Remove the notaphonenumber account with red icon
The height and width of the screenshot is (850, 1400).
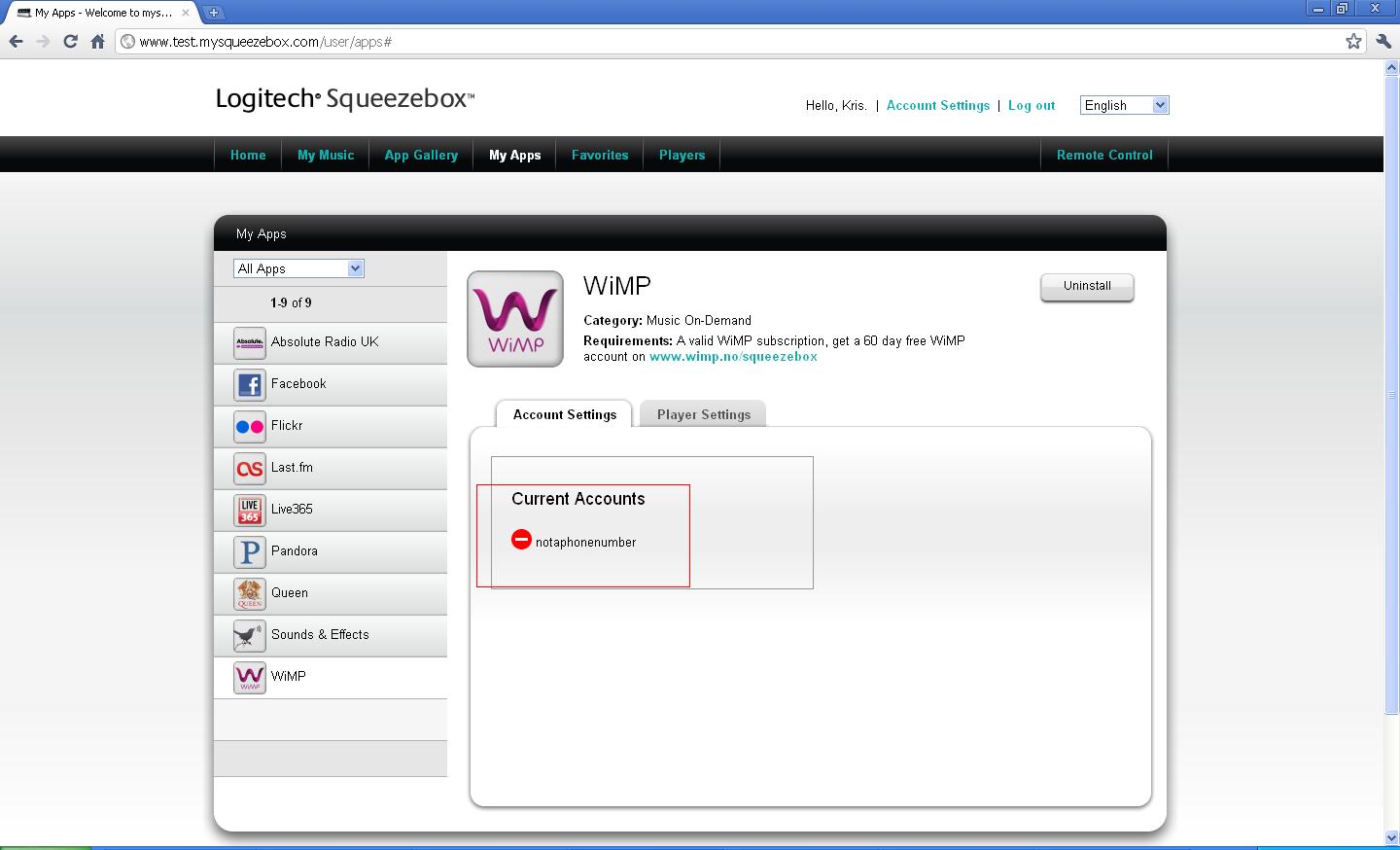(x=521, y=540)
